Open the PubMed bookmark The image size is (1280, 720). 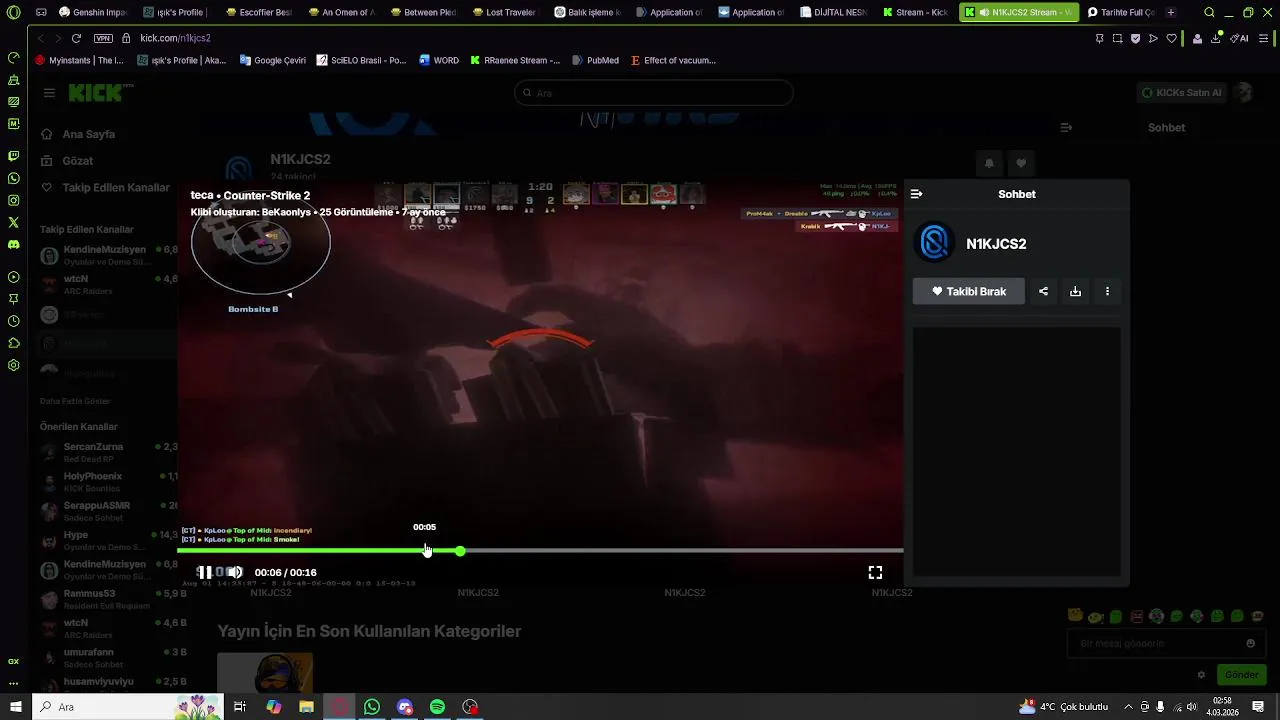595,60
